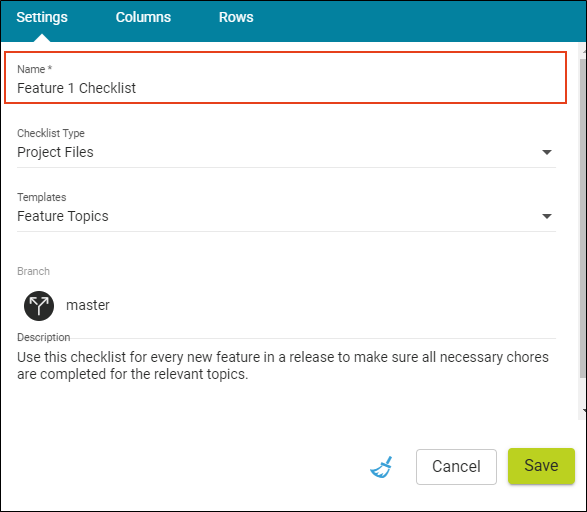Image resolution: width=587 pixels, height=512 pixels.
Task: Cancel the checklist dialog
Action: pos(456,467)
